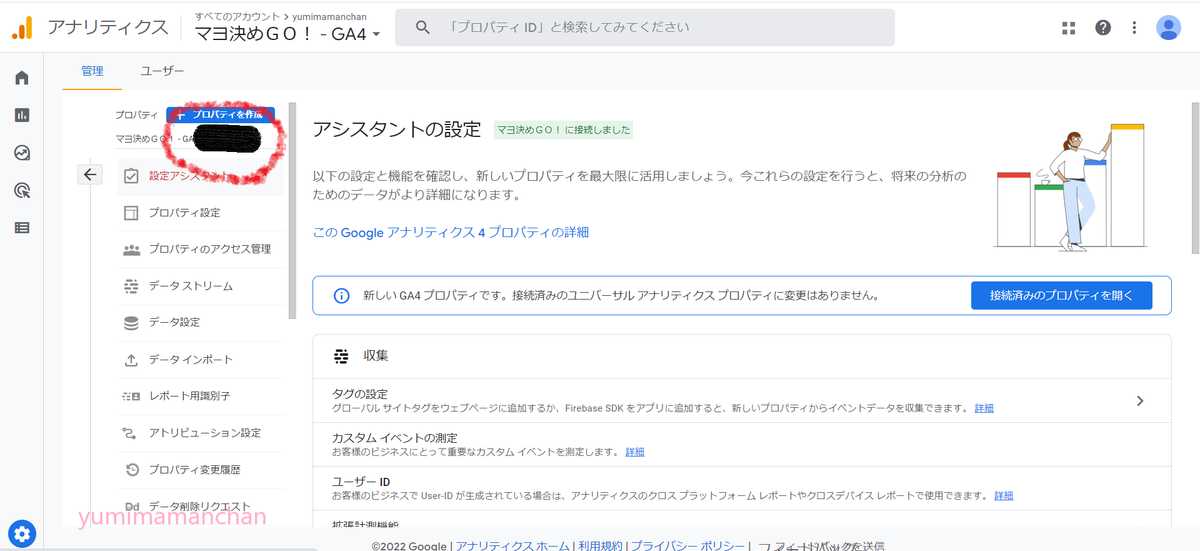Open 詳細 link in タグの設定 row
Image resolution: width=1200 pixels, height=551 pixels.
[984, 408]
